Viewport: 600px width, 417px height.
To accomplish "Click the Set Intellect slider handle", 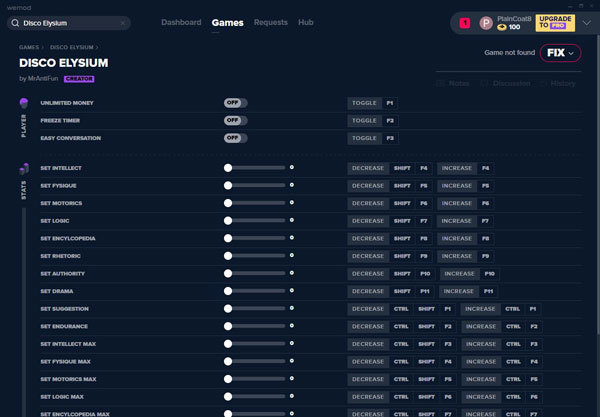I will point(228,168).
